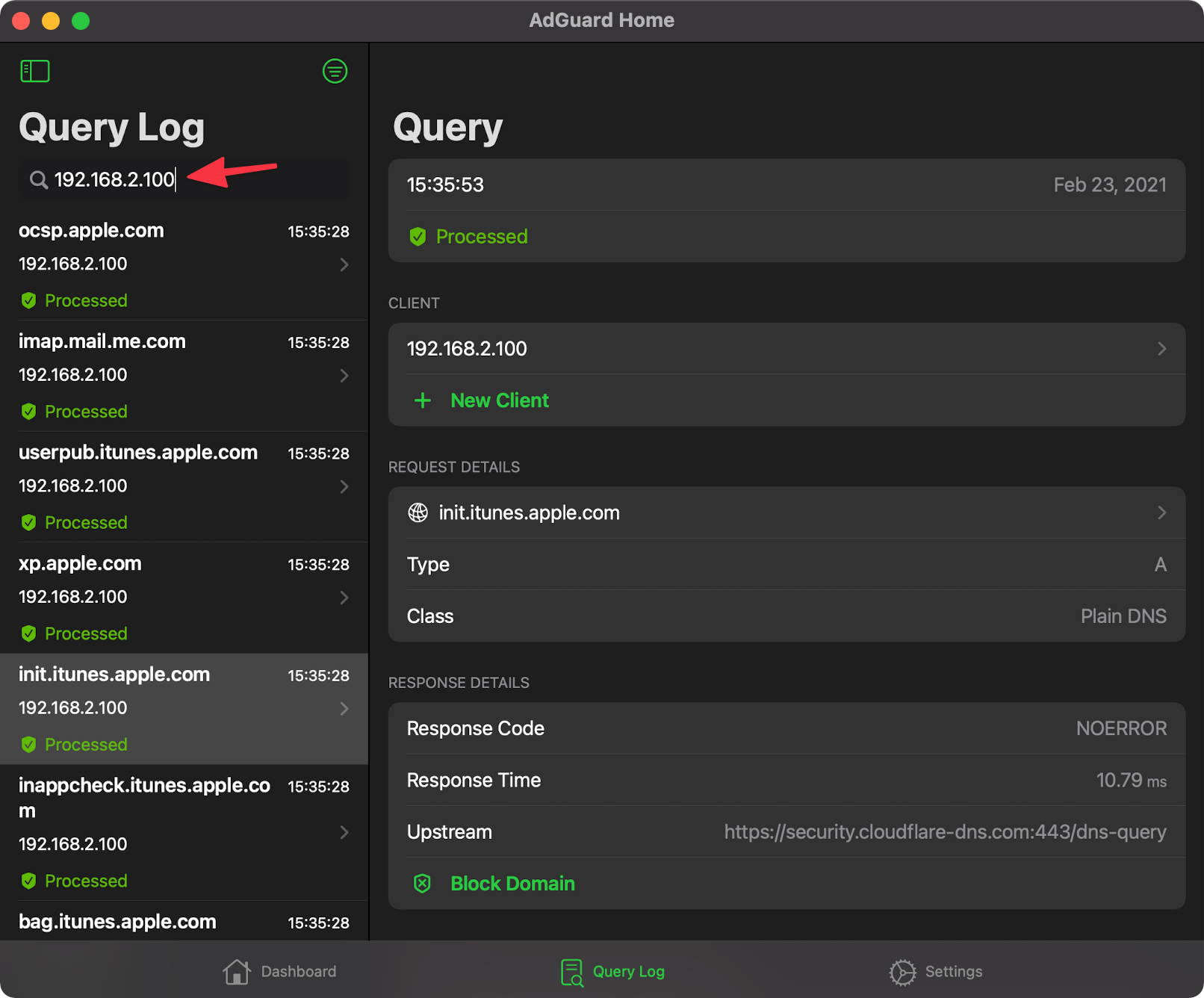Toggle the sidebar panel icon

tap(34, 71)
